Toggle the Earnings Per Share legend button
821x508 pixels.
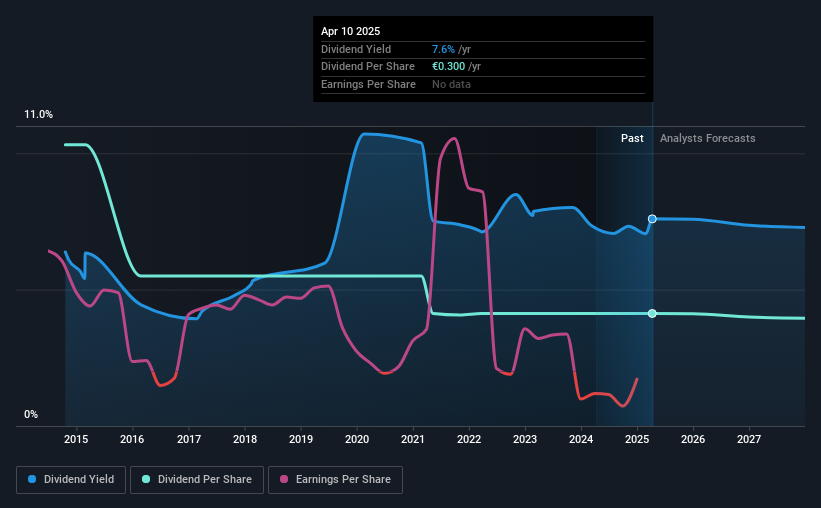pyautogui.click(x=335, y=480)
